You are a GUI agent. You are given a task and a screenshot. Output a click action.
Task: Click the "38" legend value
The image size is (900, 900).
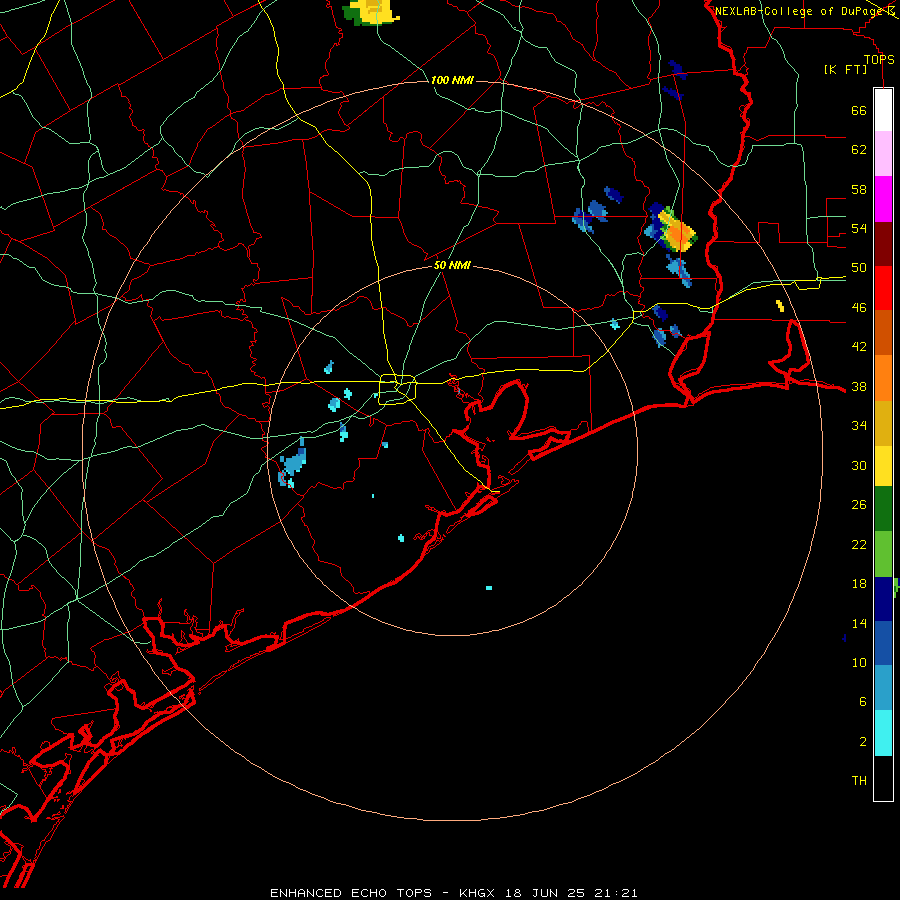859,387
